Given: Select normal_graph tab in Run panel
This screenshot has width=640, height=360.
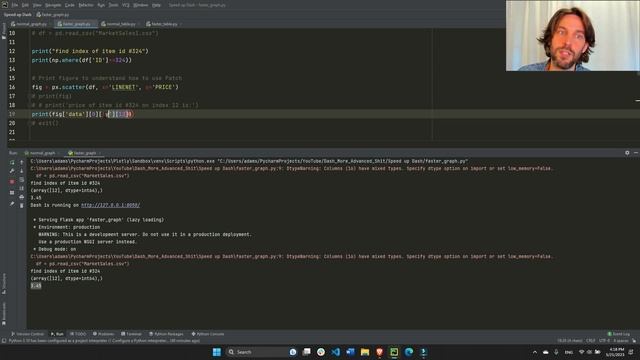Looking at the screenshot, I should pyautogui.click(x=42, y=153).
